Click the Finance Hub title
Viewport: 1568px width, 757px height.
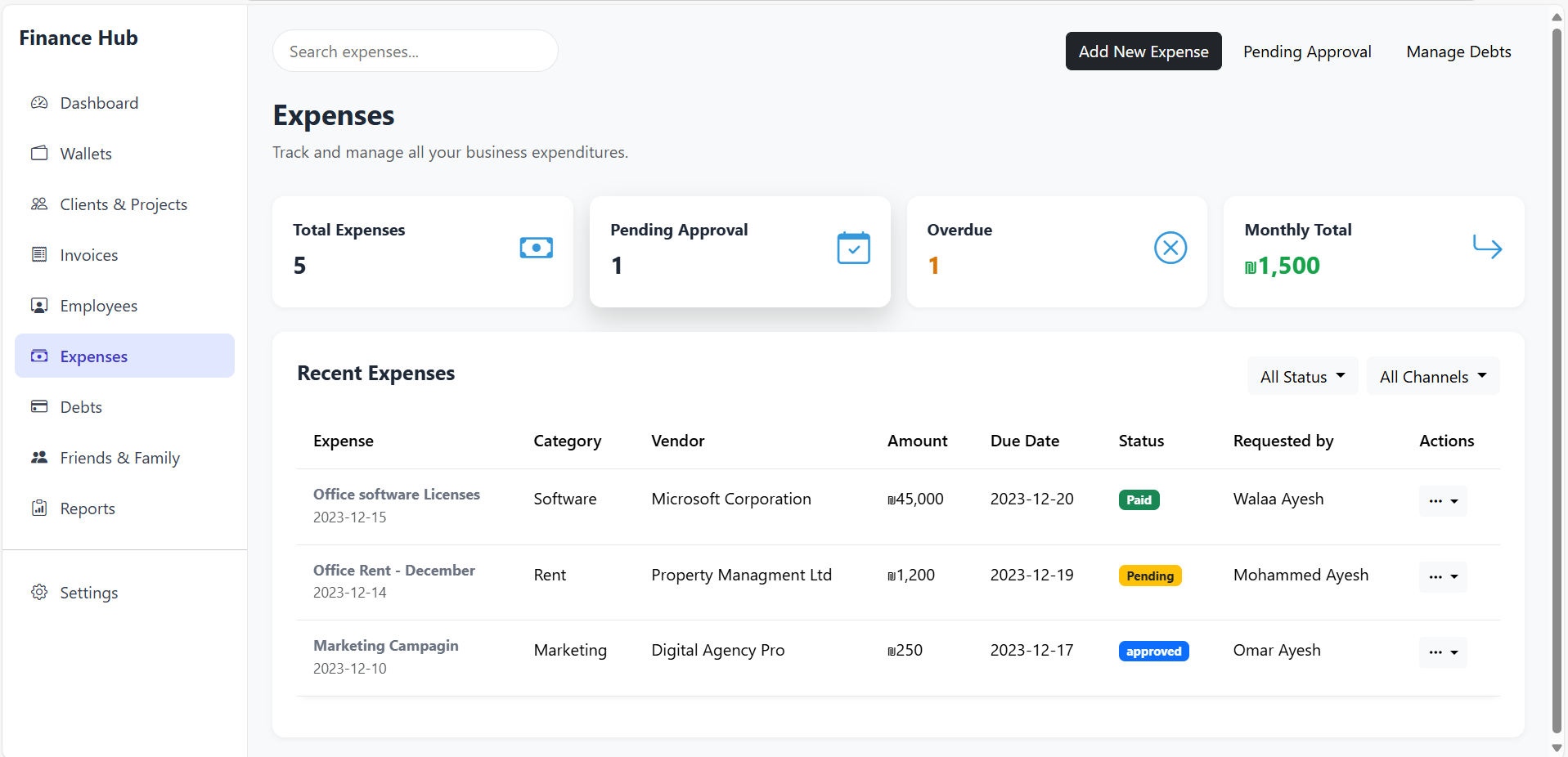[x=79, y=38]
